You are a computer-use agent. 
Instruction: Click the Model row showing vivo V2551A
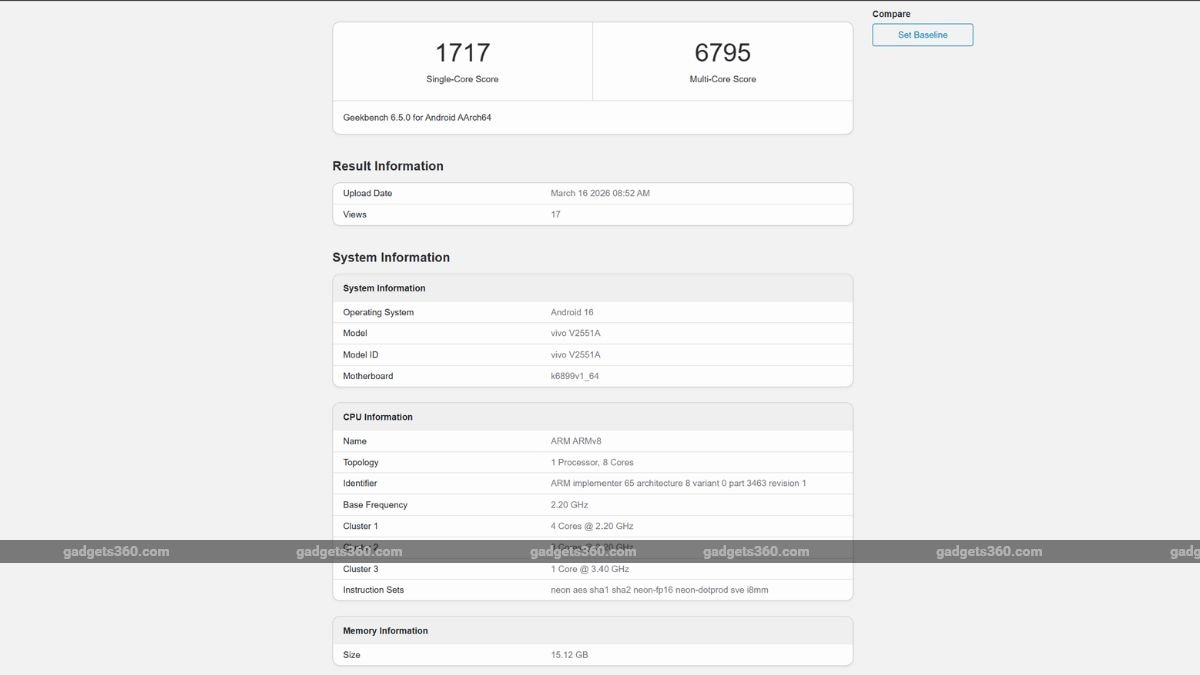click(x=592, y=333)
